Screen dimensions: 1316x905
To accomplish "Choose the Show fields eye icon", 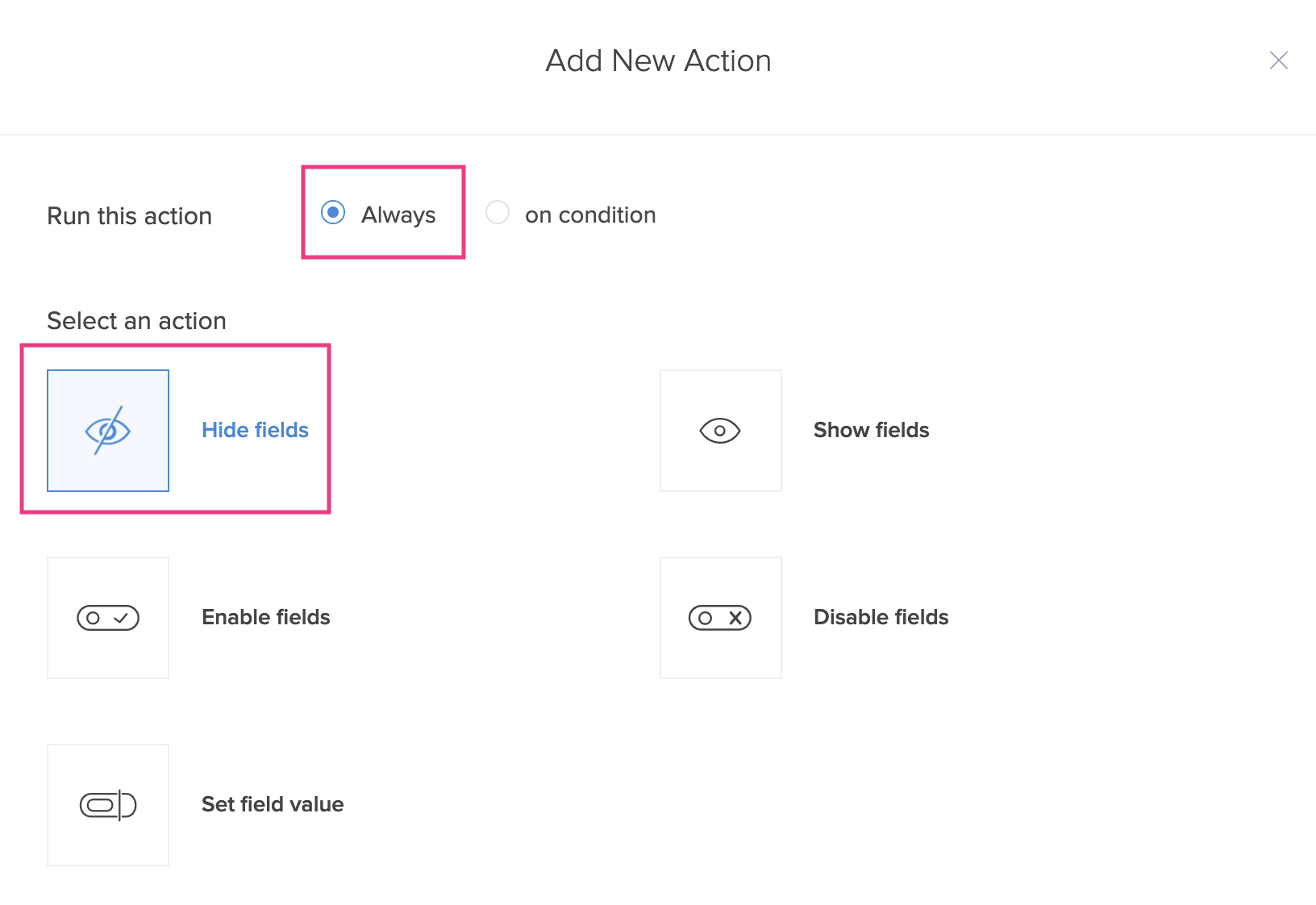I will (x=720, y=431).
